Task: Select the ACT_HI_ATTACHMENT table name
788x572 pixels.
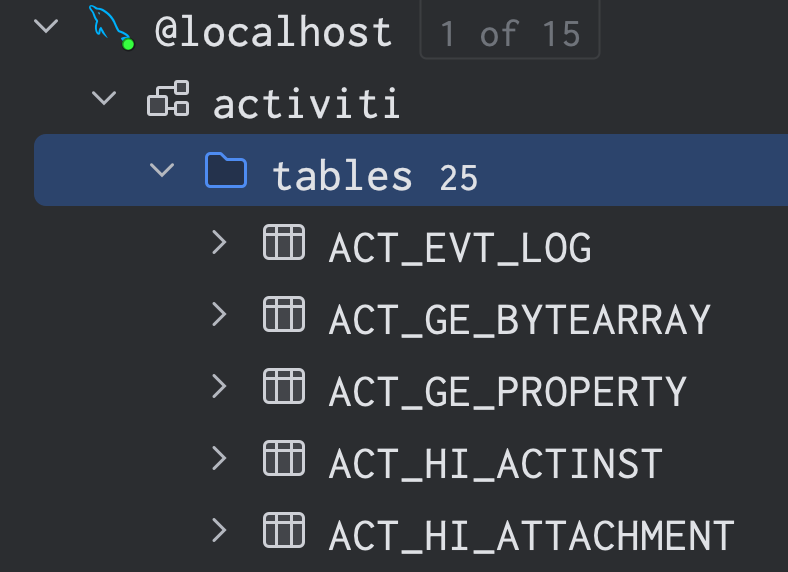Action: [532, 536]
